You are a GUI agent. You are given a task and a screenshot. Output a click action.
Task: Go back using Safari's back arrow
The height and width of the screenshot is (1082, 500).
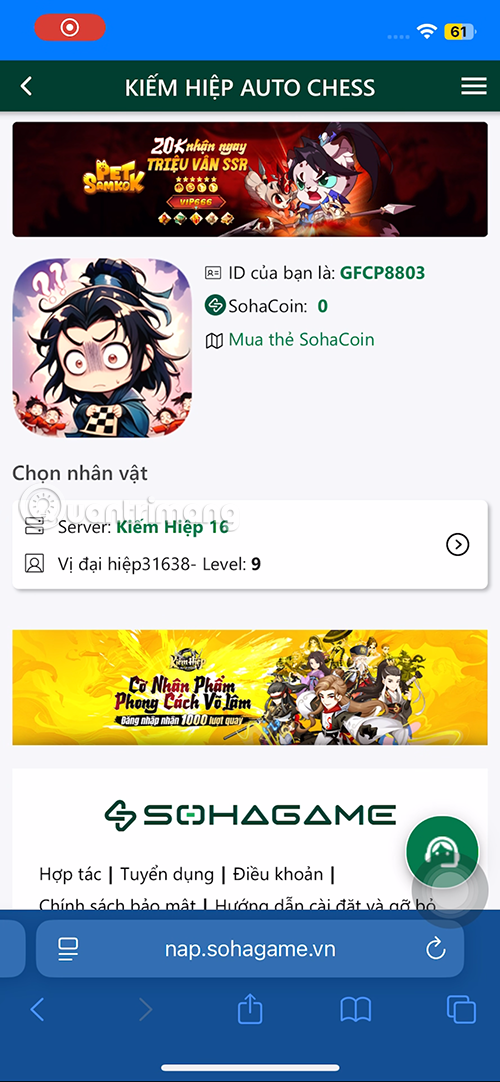(x=37, y=1010)
